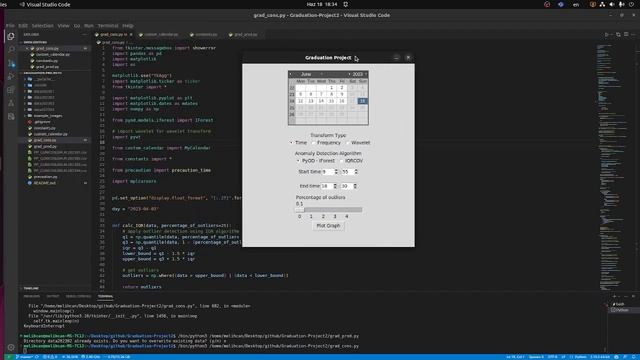The image size is (640, 360).
Task: Click Start time hour stepper arrows
Action: click(336, 172)
